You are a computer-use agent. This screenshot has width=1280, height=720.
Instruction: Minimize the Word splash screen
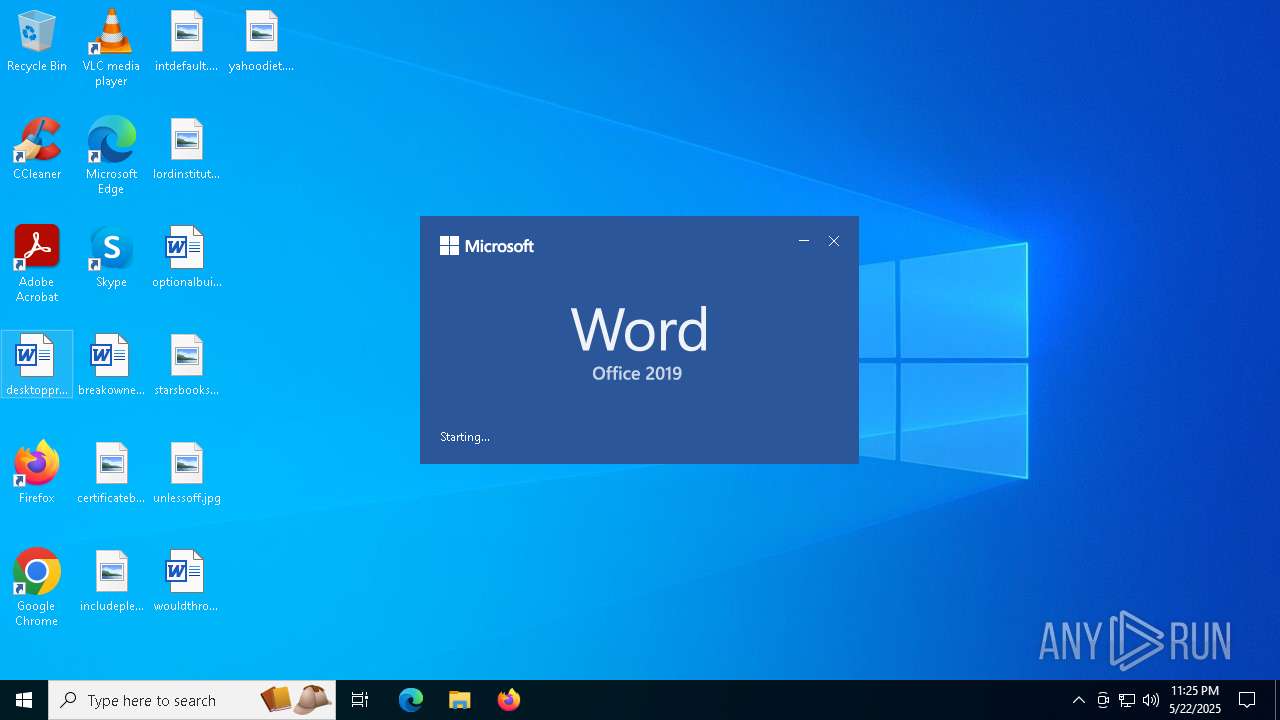pyautogui.click(x=804, y=241)
